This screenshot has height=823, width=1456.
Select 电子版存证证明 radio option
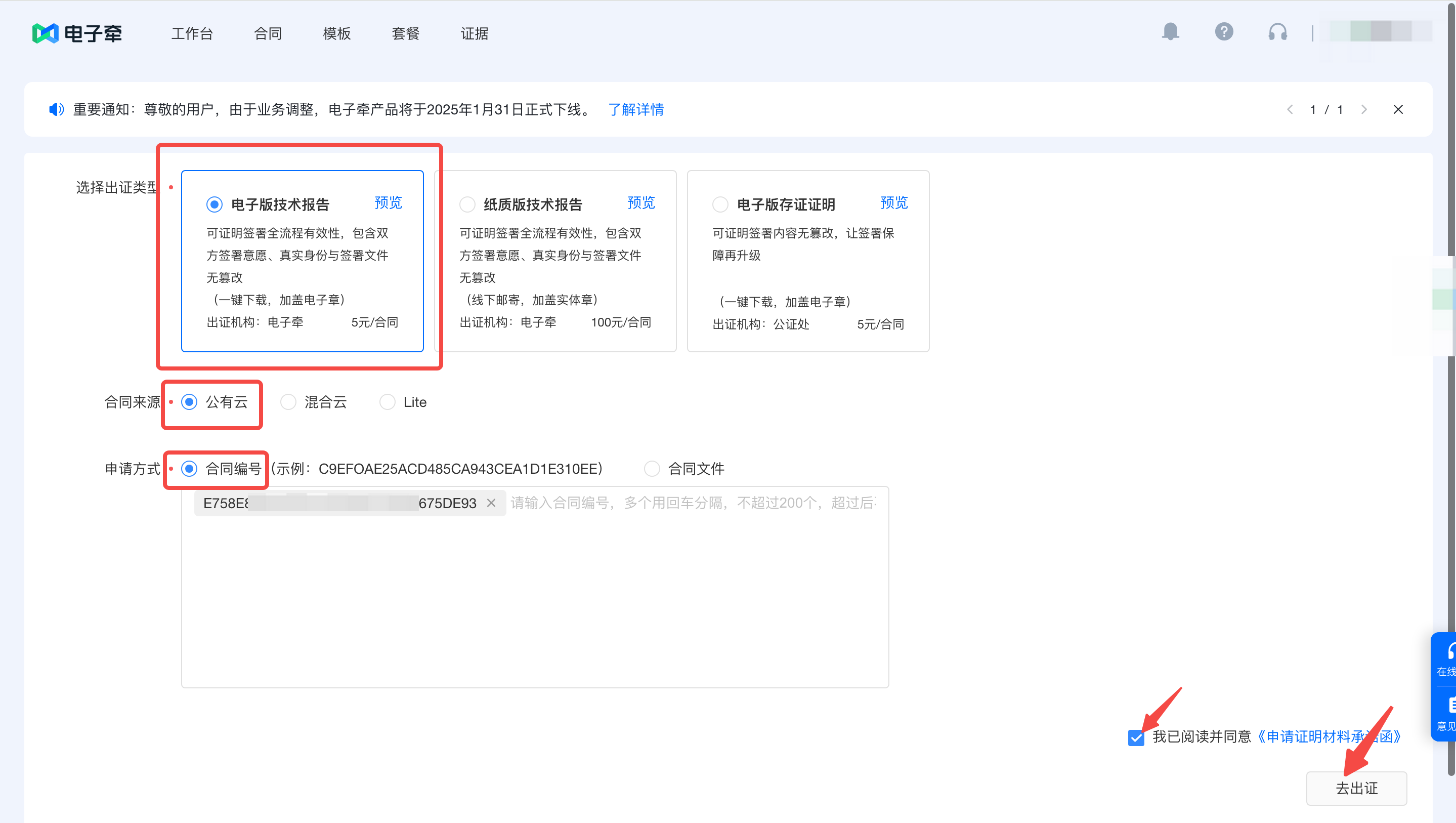coord(720,204)
